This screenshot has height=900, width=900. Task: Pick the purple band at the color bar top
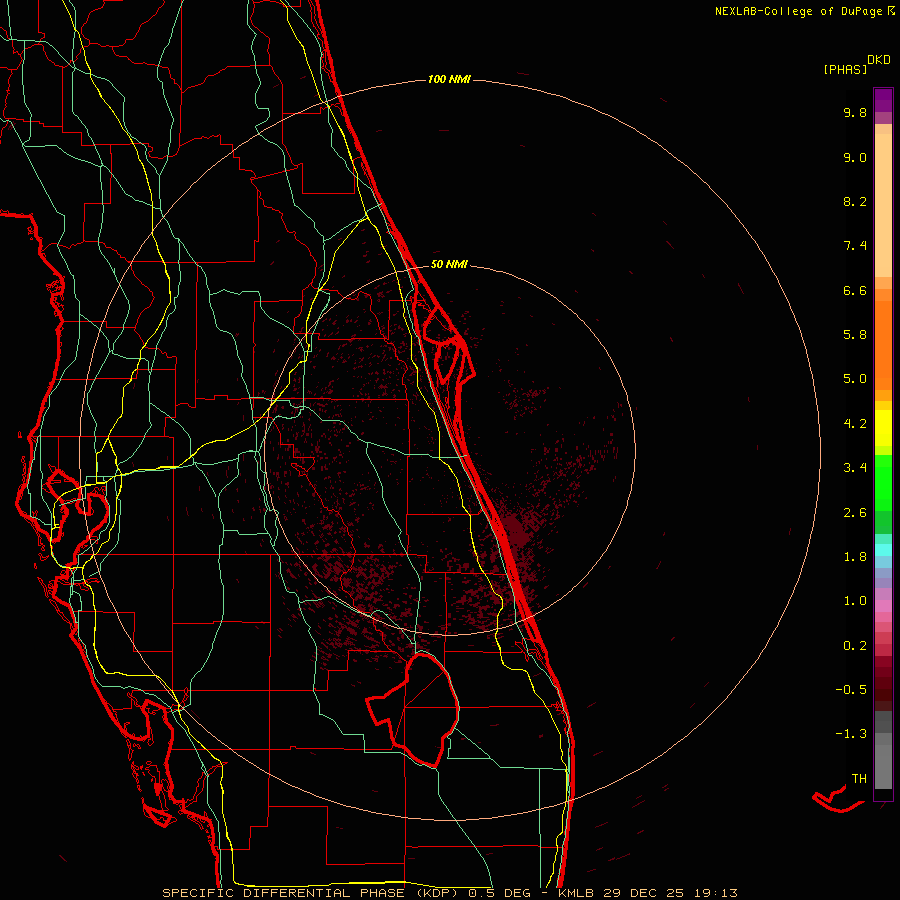[883, 100]
